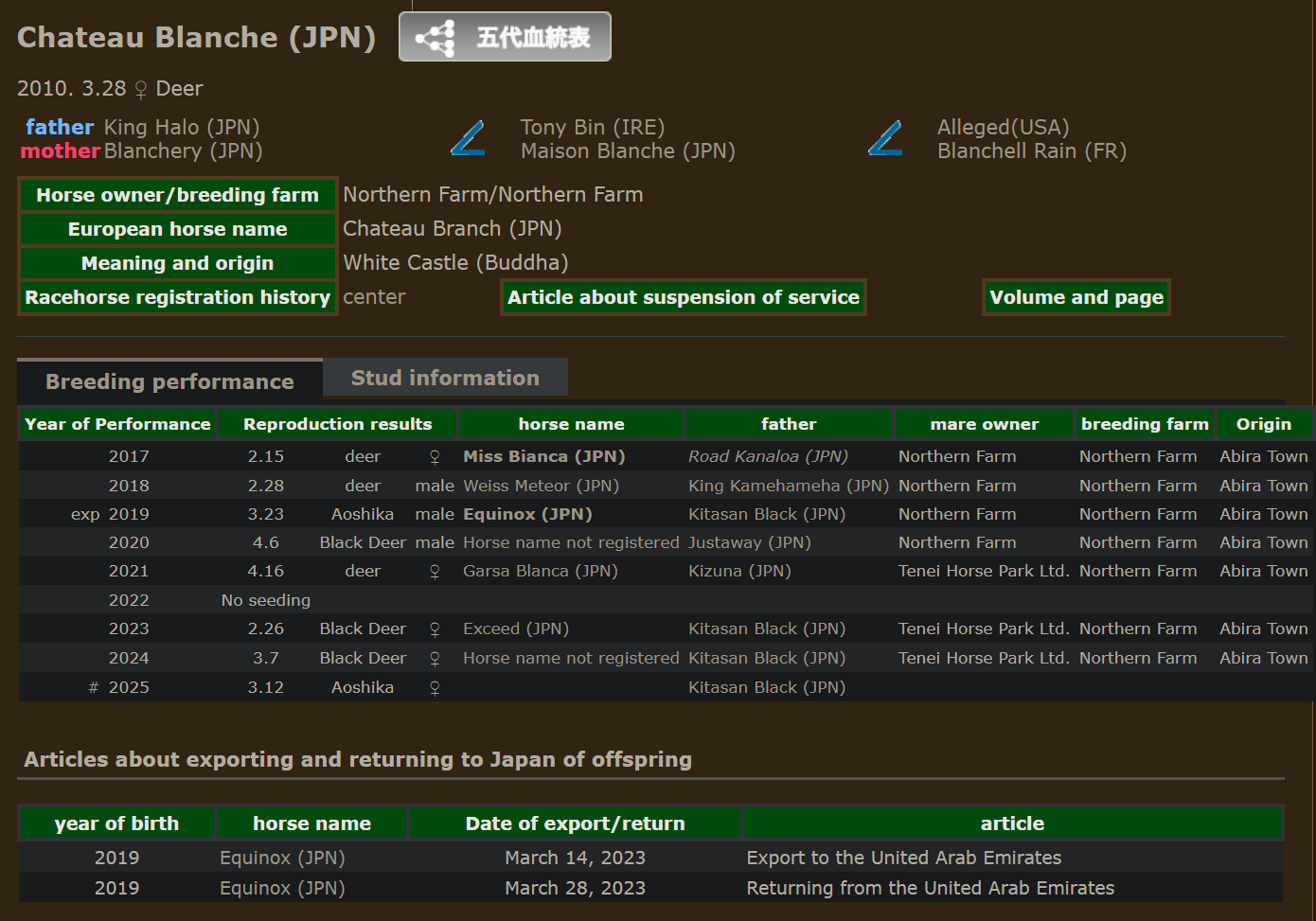Open Alleged(USA) pedigree link
Screen dimensions: 1316x921
[1004, 127]
